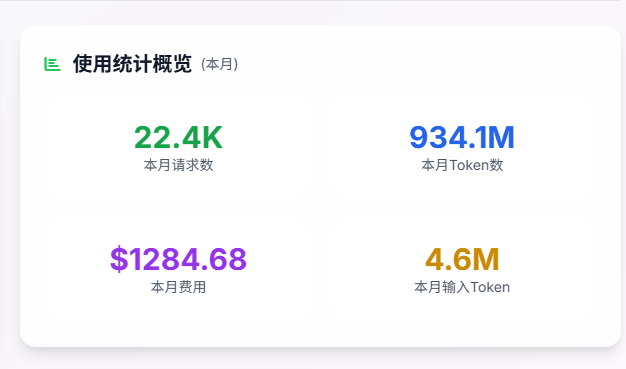Open the monthly cost stat card

[x=178, y=269]
